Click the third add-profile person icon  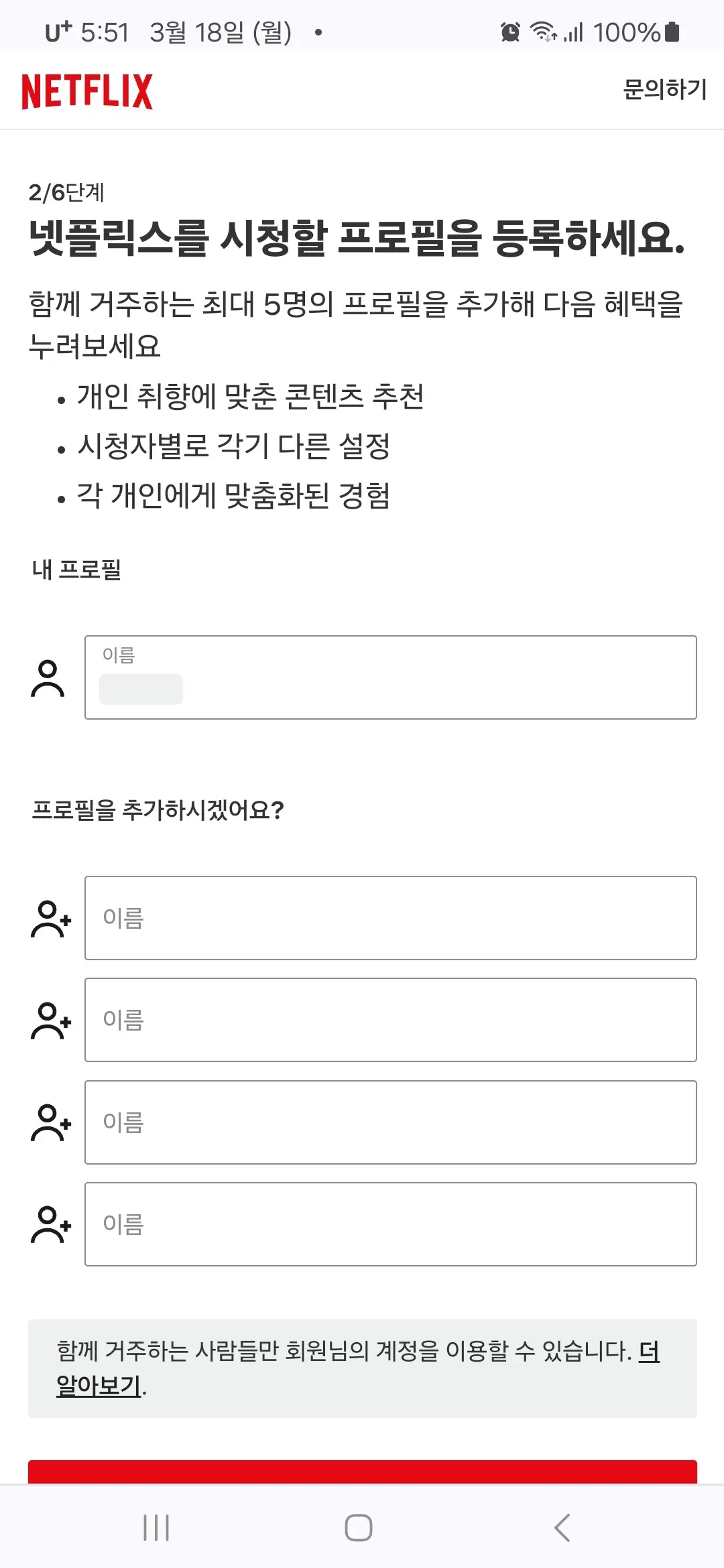pos(50,1123)
